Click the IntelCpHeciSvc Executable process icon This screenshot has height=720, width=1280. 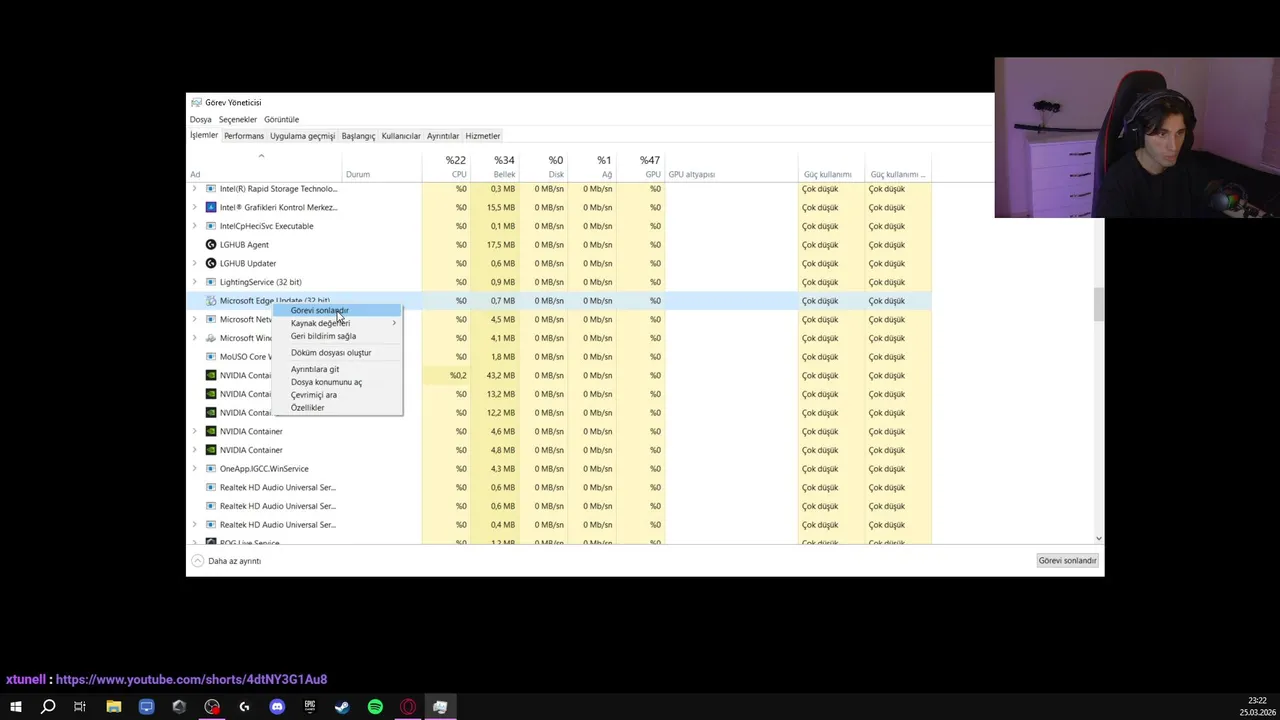pos(210,226)
